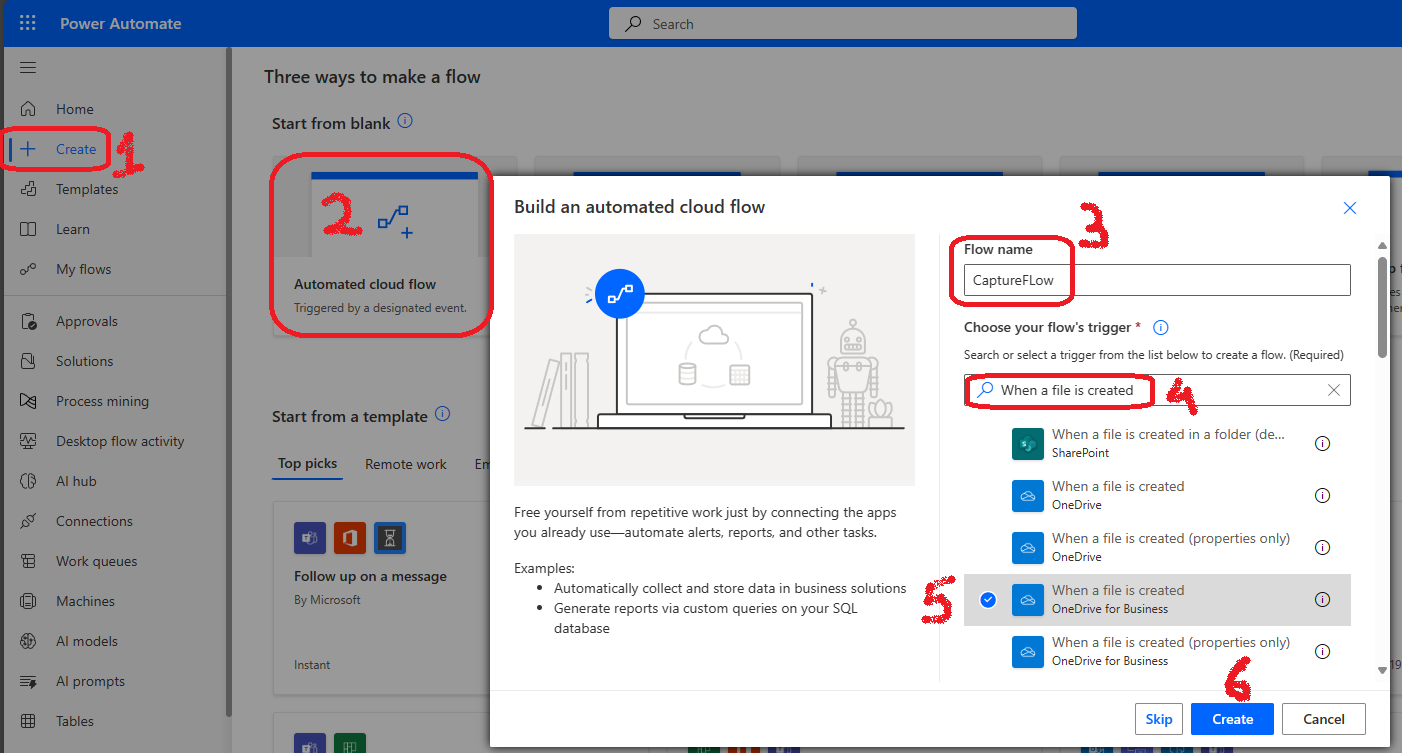Viewport: 1402px width, 753px height.
Task: Click the Templates icon in sidebar
Action: point(28,189)
